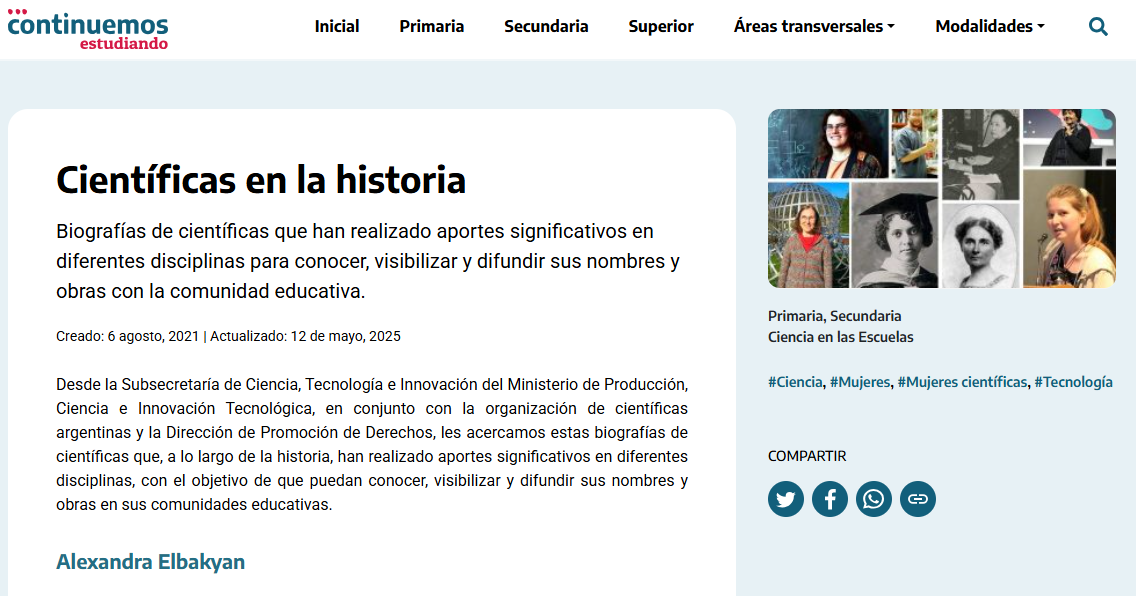Share the article on Twitter

pyautogui.click(x=786, y=499)
